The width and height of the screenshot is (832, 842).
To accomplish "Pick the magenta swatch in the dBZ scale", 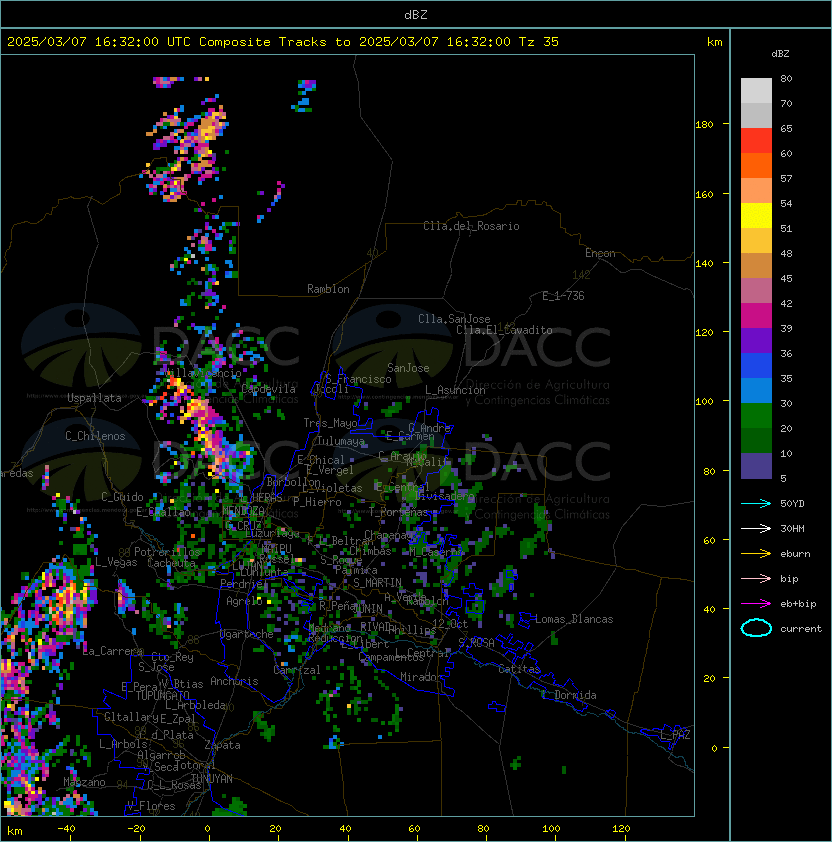I will 756,316.
